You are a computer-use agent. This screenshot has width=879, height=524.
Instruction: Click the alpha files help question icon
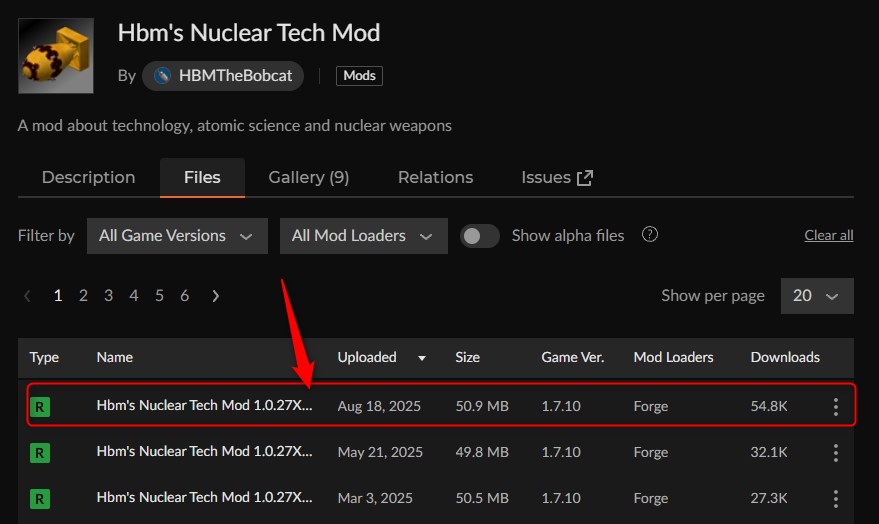point(650,234)
